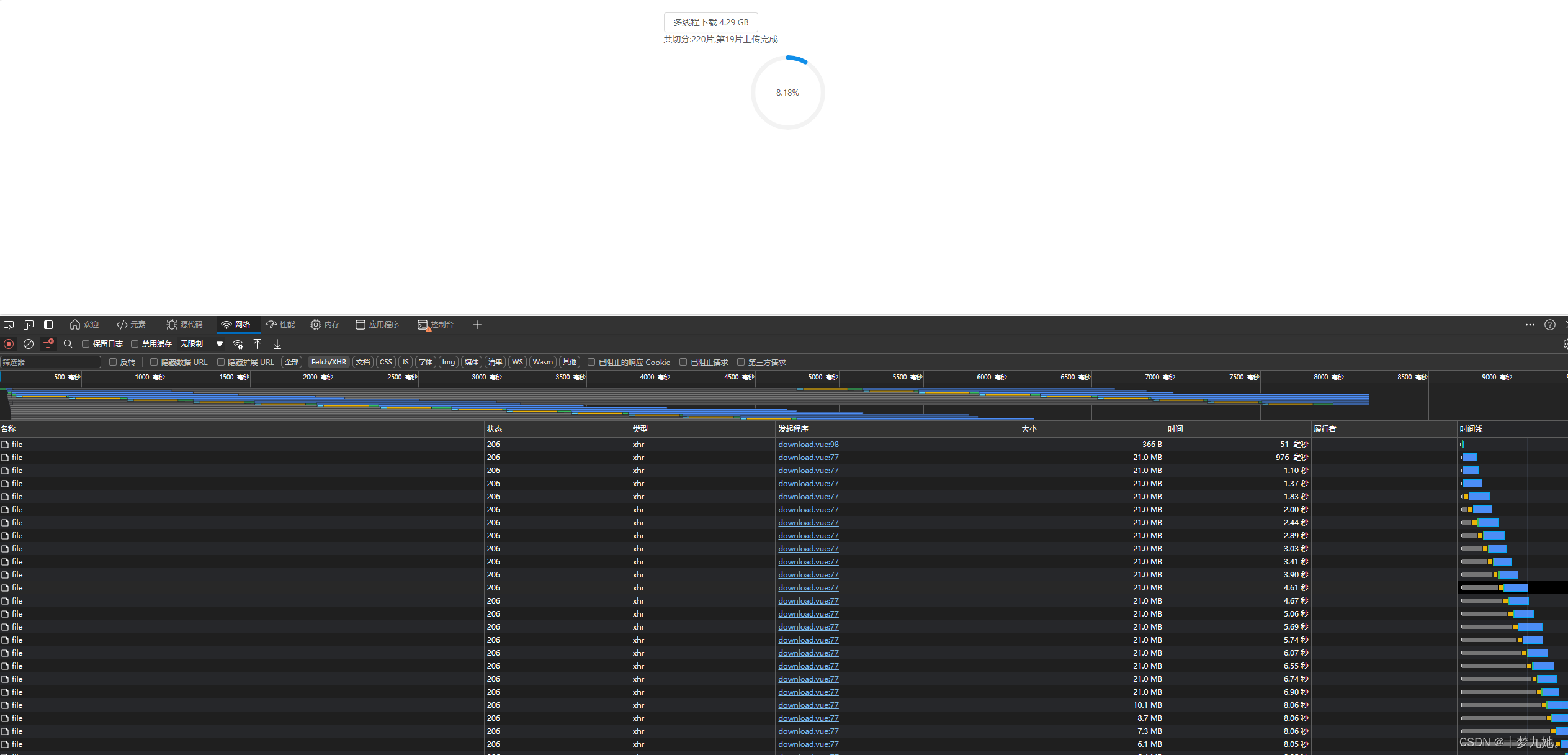Switch to the 内存 tab
The width and height of the screenshot is (1568, 755).
tap(325, 325)
